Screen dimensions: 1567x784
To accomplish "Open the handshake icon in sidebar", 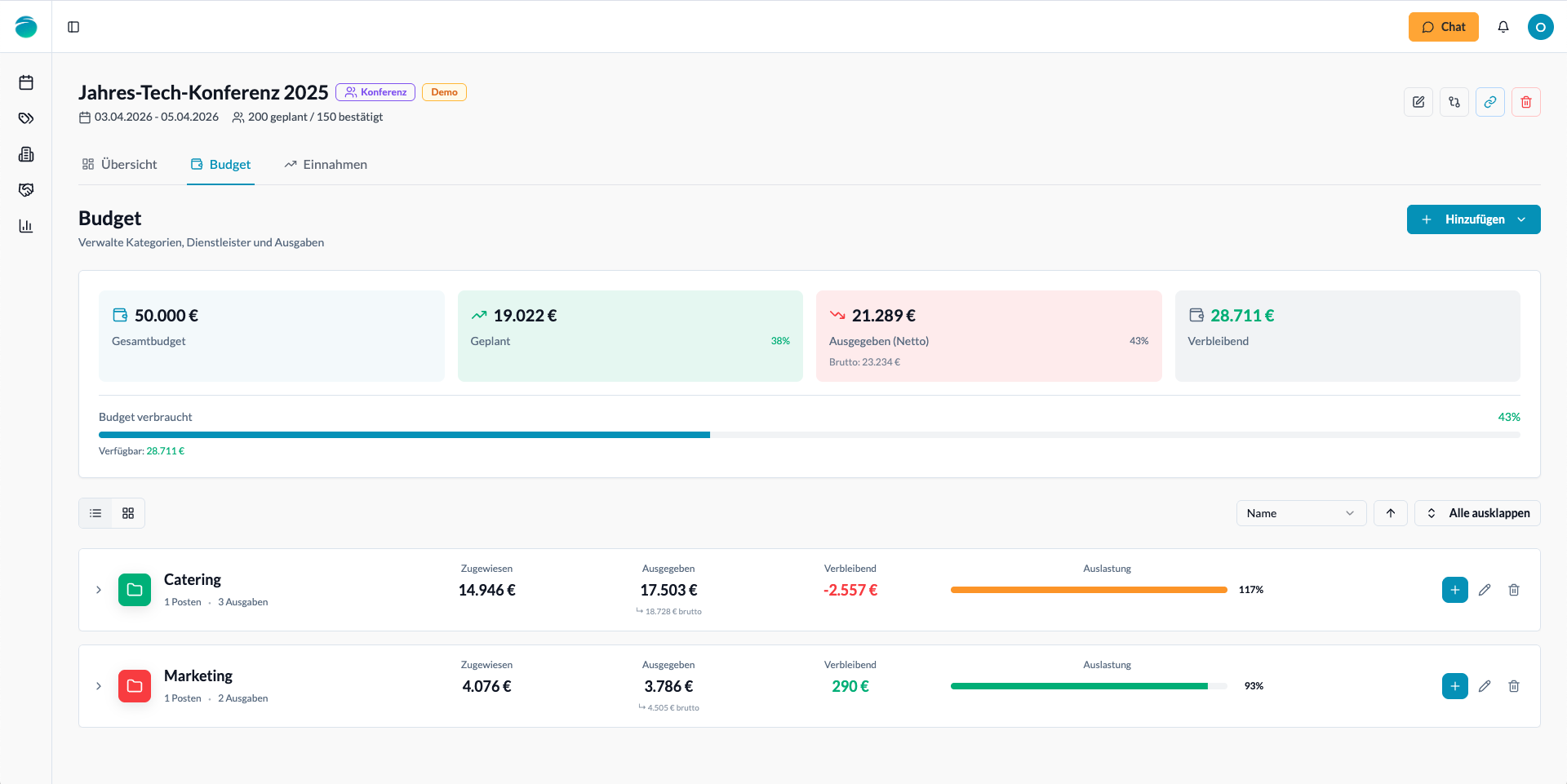I will click(26, 190).
